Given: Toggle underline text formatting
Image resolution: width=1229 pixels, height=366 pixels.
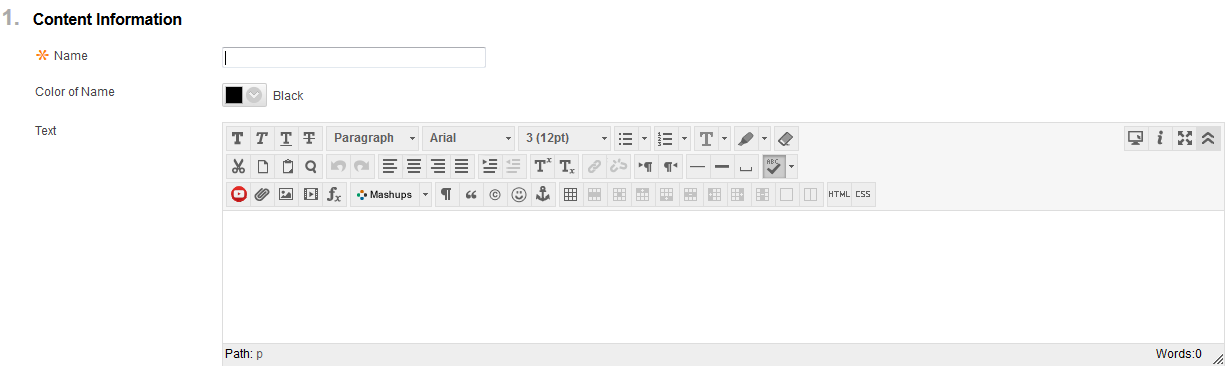Looking at the screenshot, I should tap(286, 138).
